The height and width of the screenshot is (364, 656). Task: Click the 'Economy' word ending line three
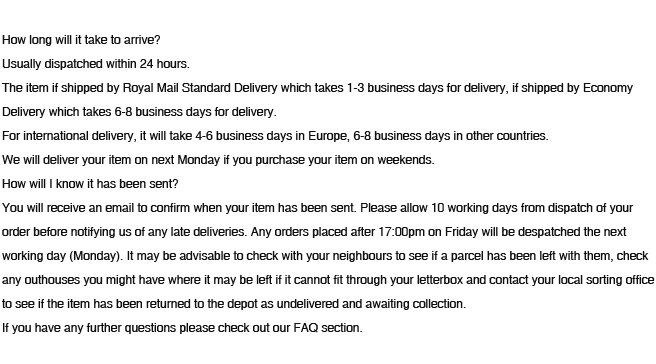pyautogui.click(x=607, y=88)
